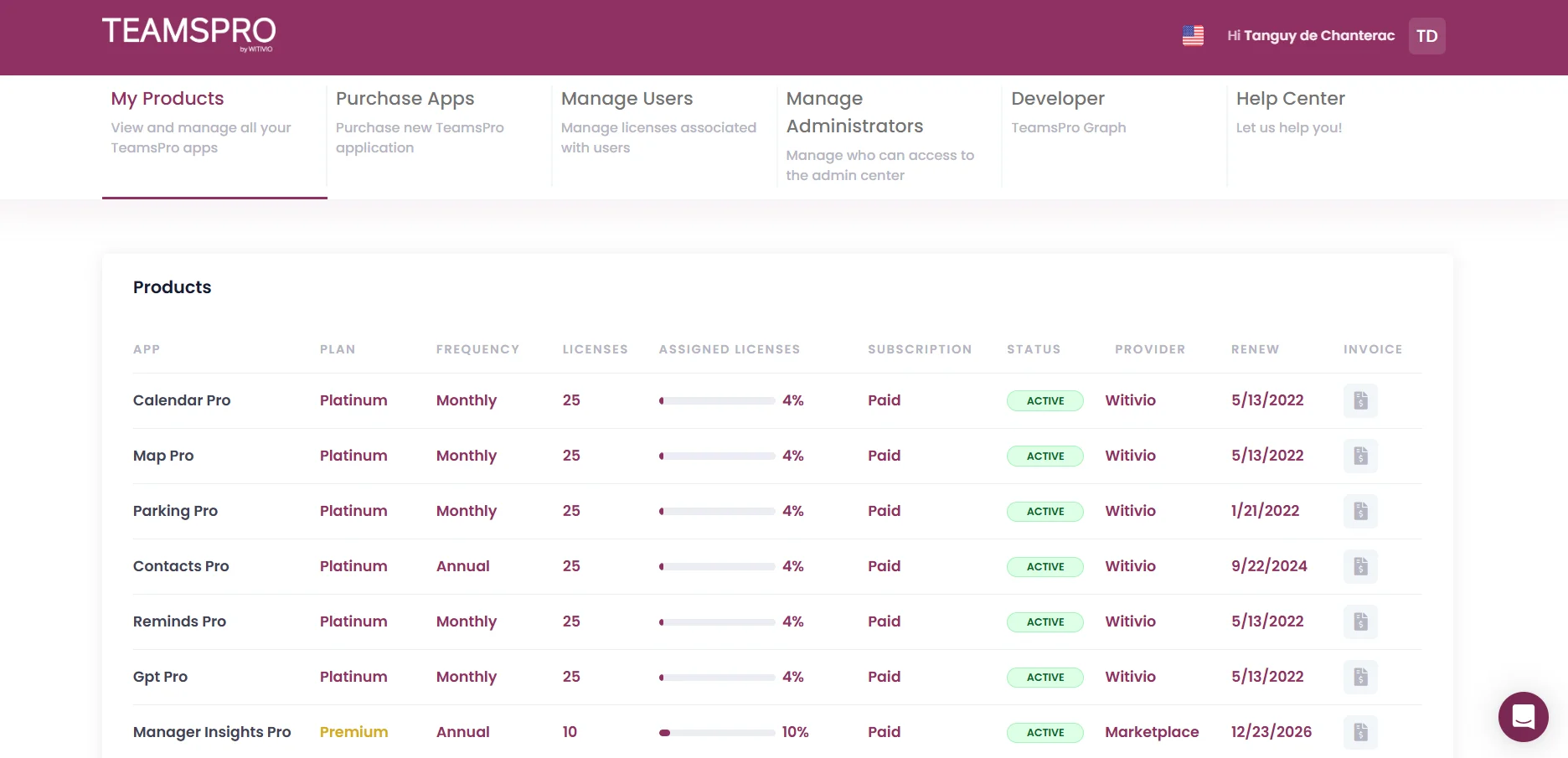Click the STATUS column header
Viewport: 1568px width, 758px height.
point(1034,349)
